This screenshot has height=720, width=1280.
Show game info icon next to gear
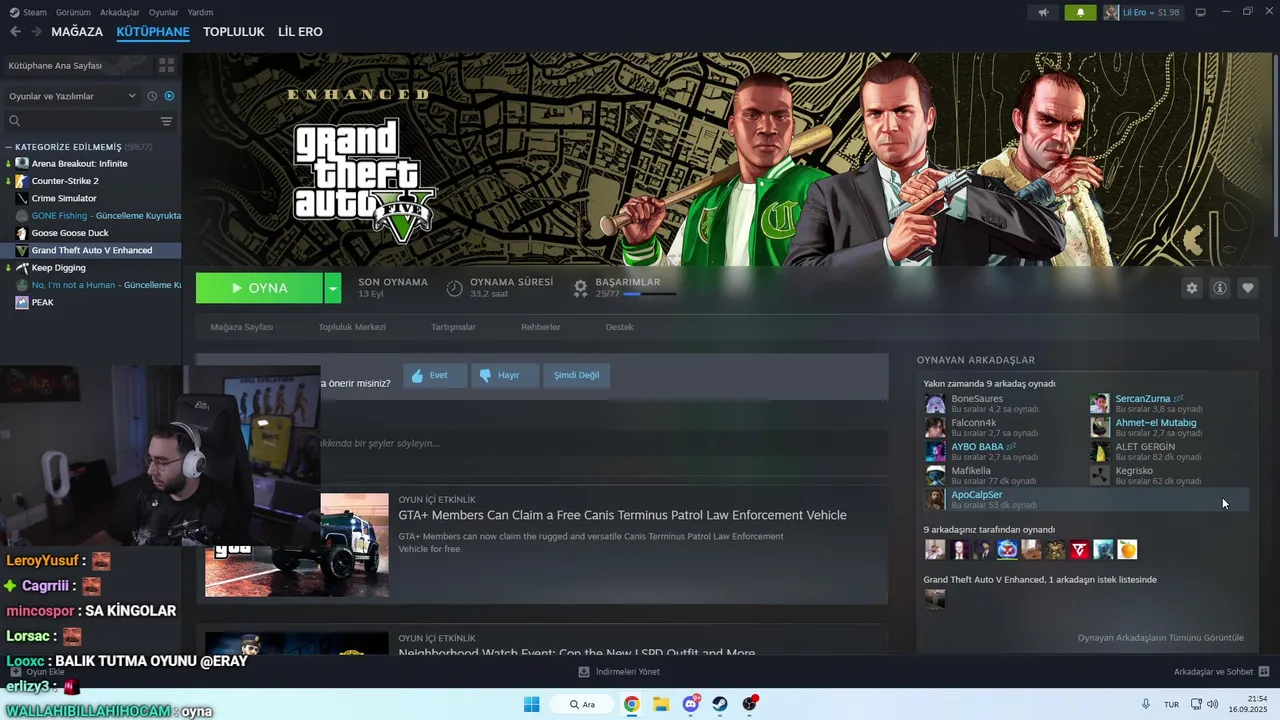tap(1220, 288)
